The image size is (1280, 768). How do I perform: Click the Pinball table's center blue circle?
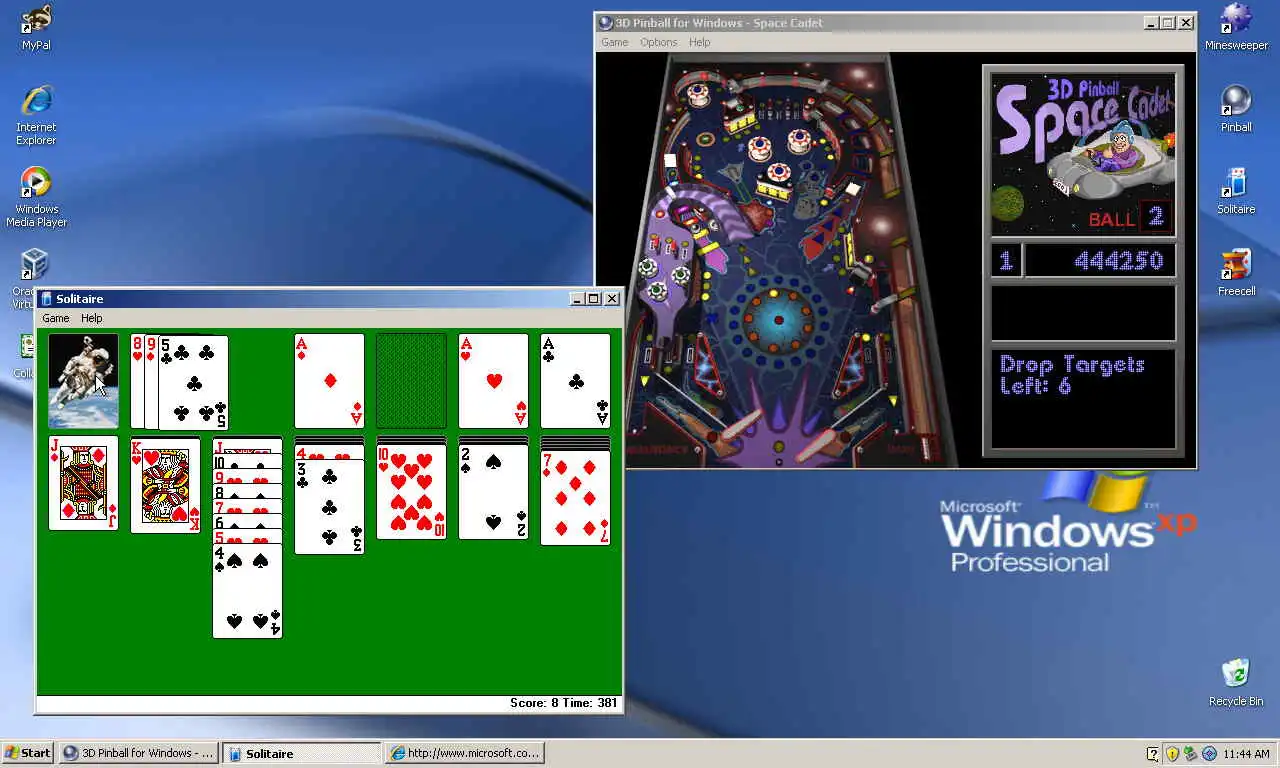pos(779,320)
